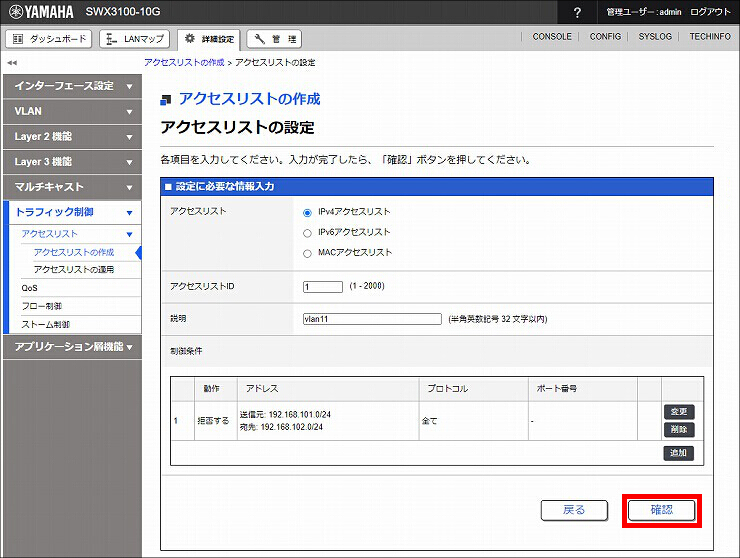The image size is (740, 558).
Task: Open CONSOLE link
Action: 552,36
